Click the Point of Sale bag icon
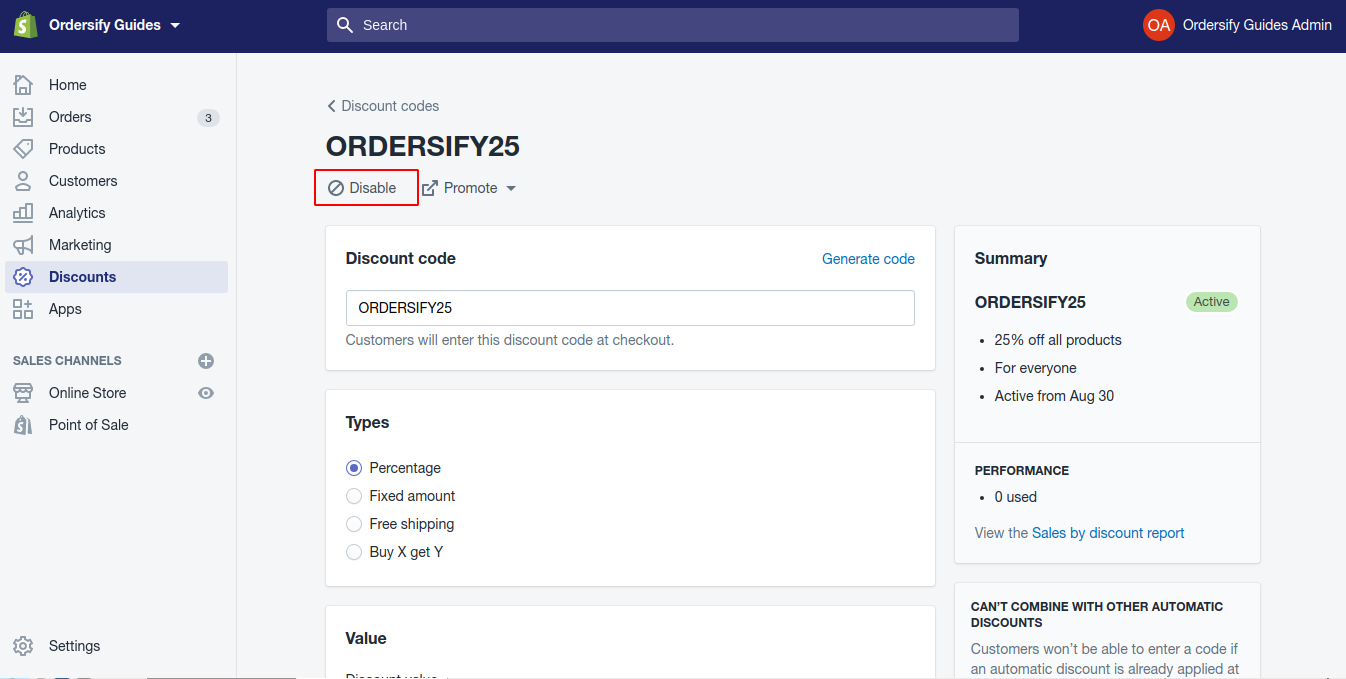This screenshot has height=679, width=1346. 23,425
